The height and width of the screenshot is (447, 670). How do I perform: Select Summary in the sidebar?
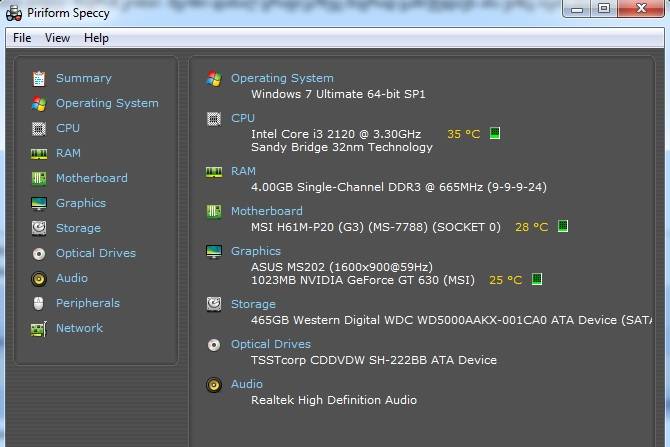(84, 78)
